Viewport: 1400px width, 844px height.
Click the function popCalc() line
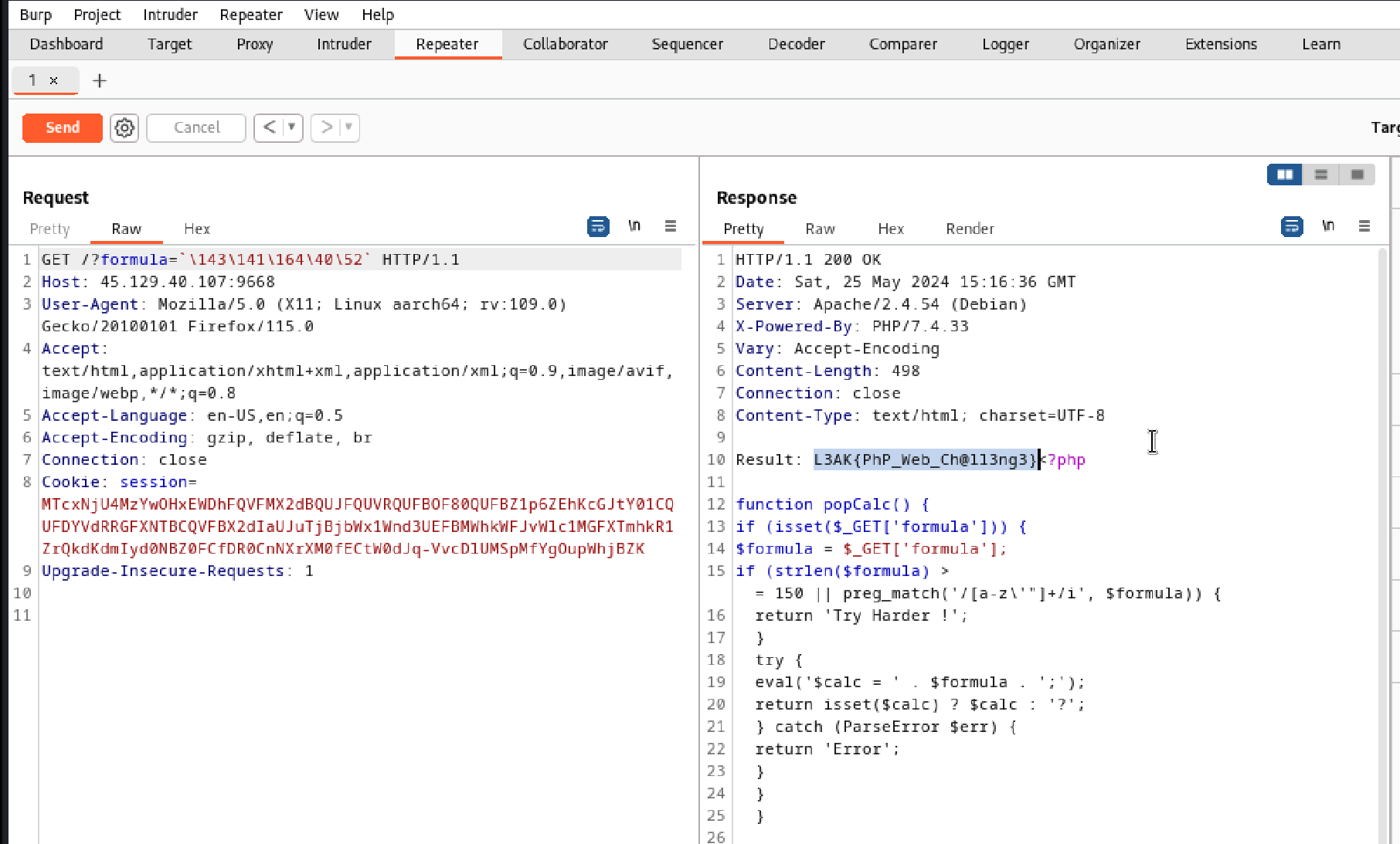(832, 504)
